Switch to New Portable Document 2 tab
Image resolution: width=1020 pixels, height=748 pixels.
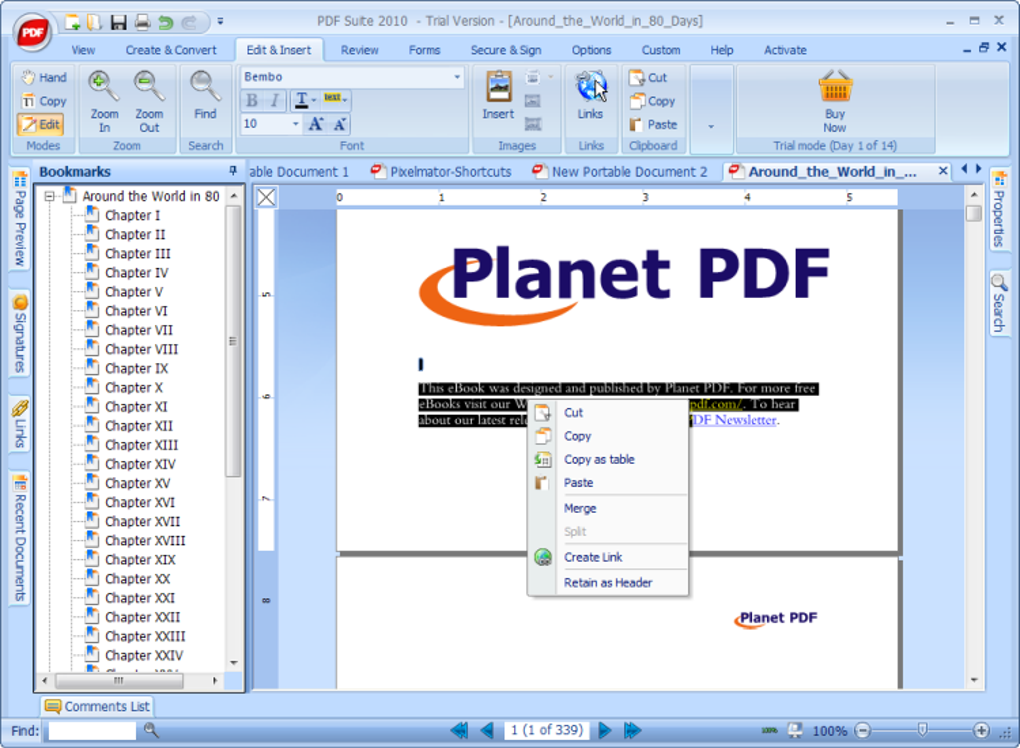(620, 172)
